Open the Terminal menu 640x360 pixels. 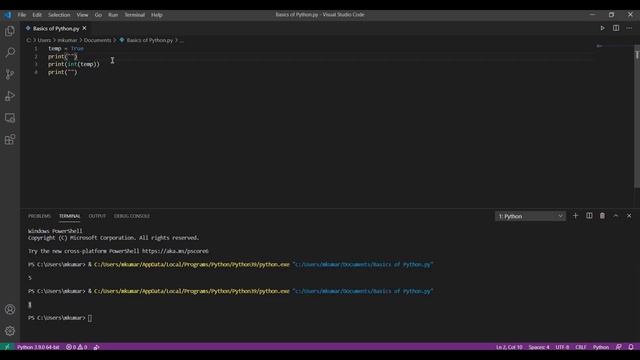coord(135,15)
